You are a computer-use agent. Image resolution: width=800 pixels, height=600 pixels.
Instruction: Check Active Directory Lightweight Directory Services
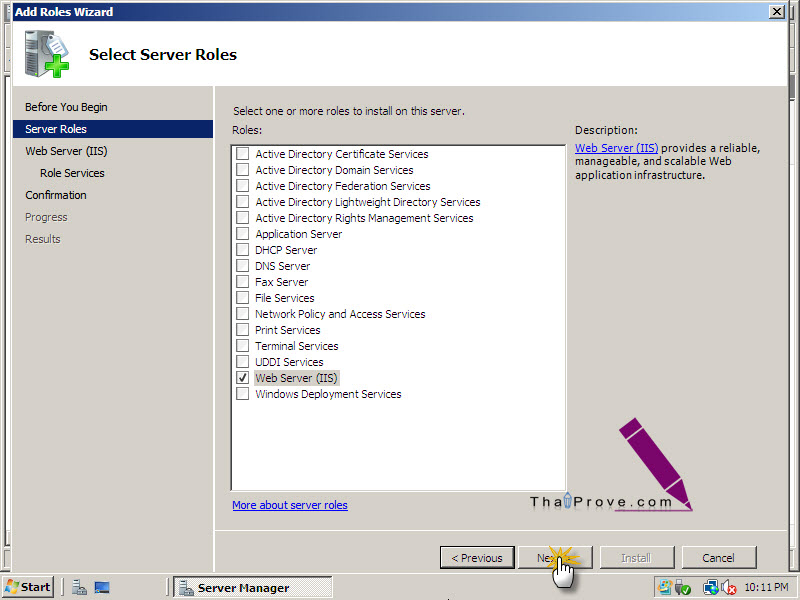click(x=243, y=202)
